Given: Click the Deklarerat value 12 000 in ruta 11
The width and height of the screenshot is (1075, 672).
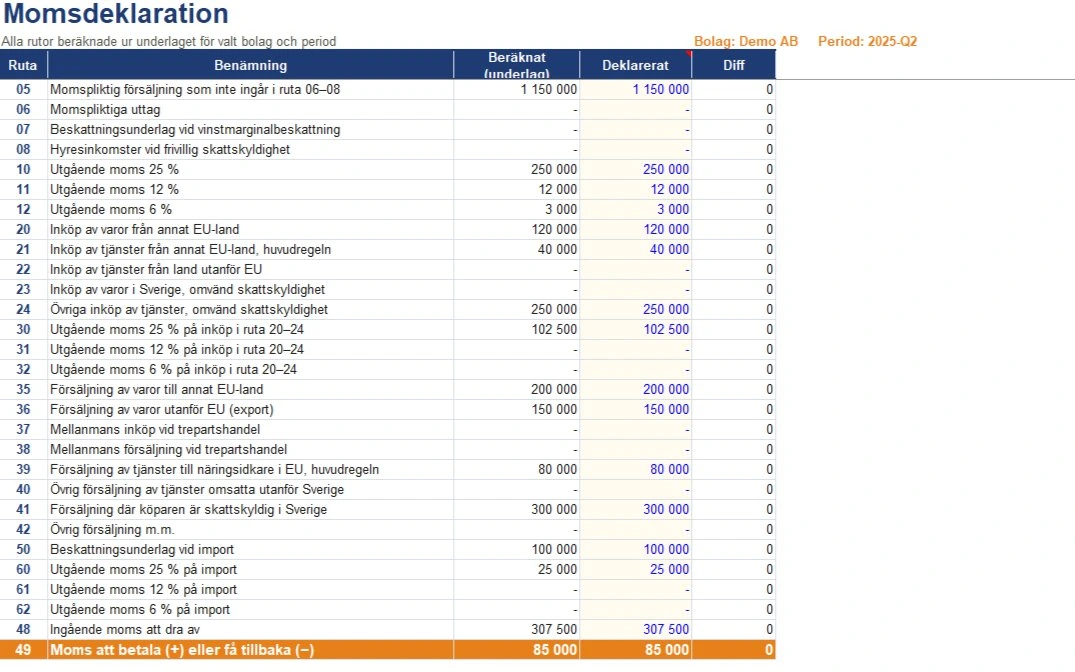Looking at the screenshot, I should 669,189.
